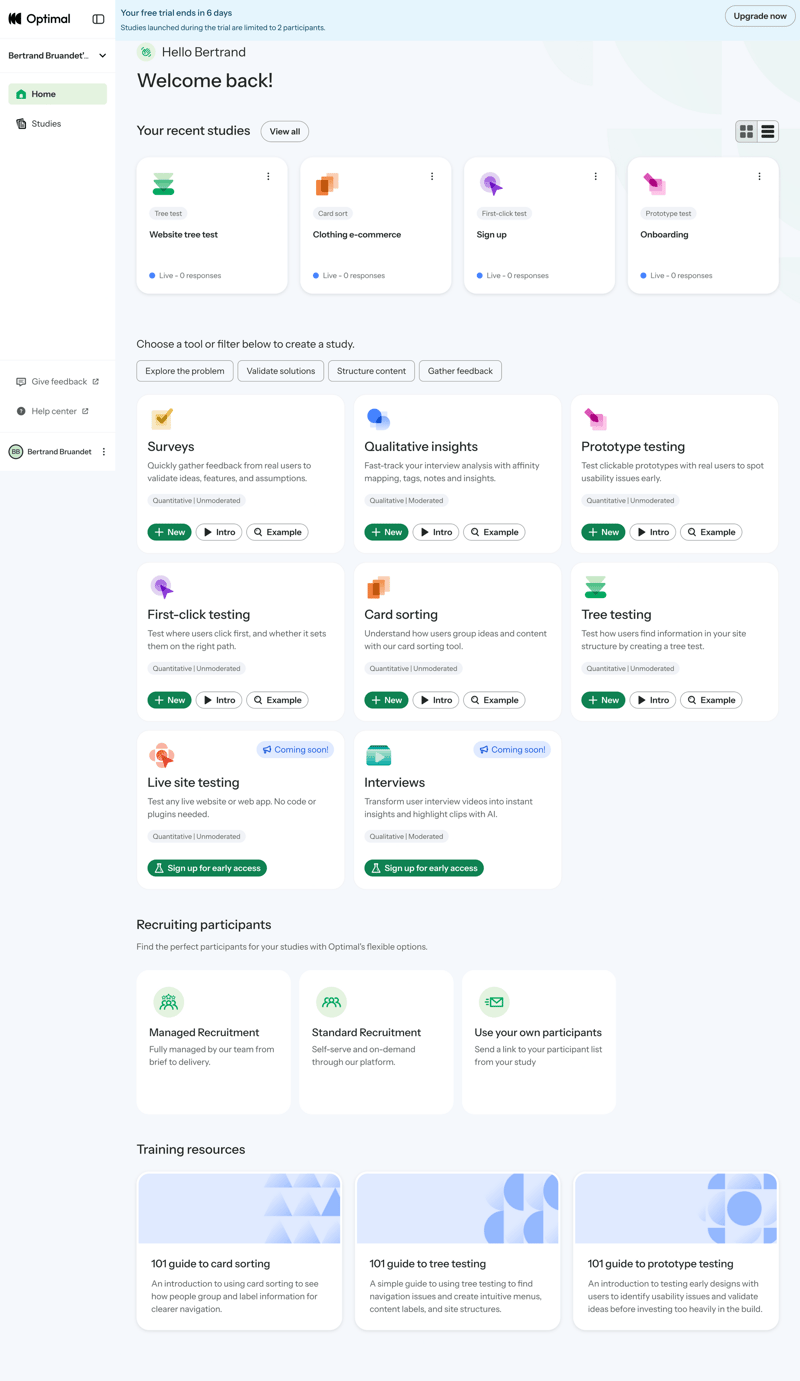Screen dimensions: 800x1381
Task: Click the Sign up first-click test icon
Action: [x=490, y=184]
